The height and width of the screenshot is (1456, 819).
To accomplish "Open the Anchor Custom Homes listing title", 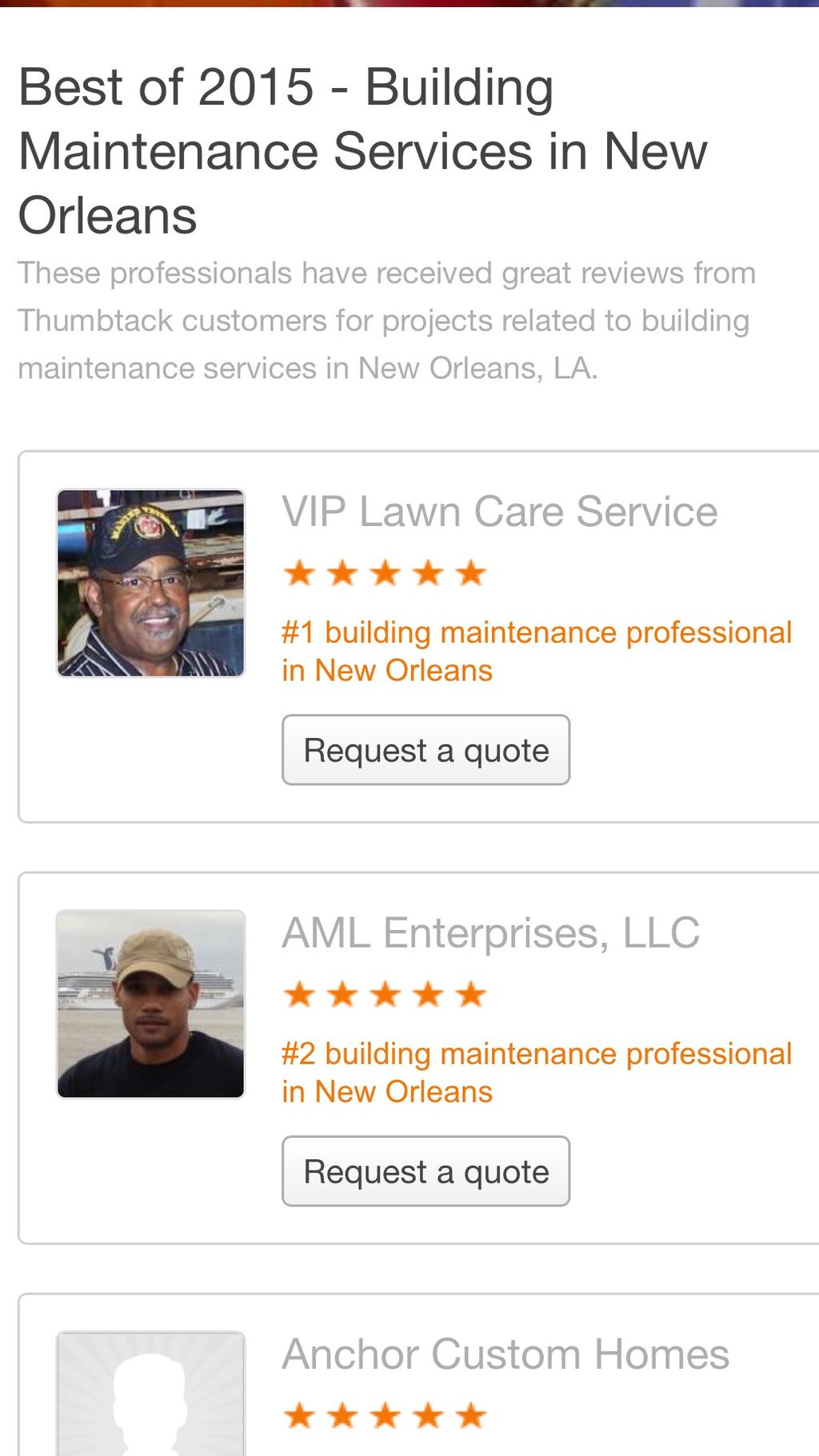I will point(505,1354).
